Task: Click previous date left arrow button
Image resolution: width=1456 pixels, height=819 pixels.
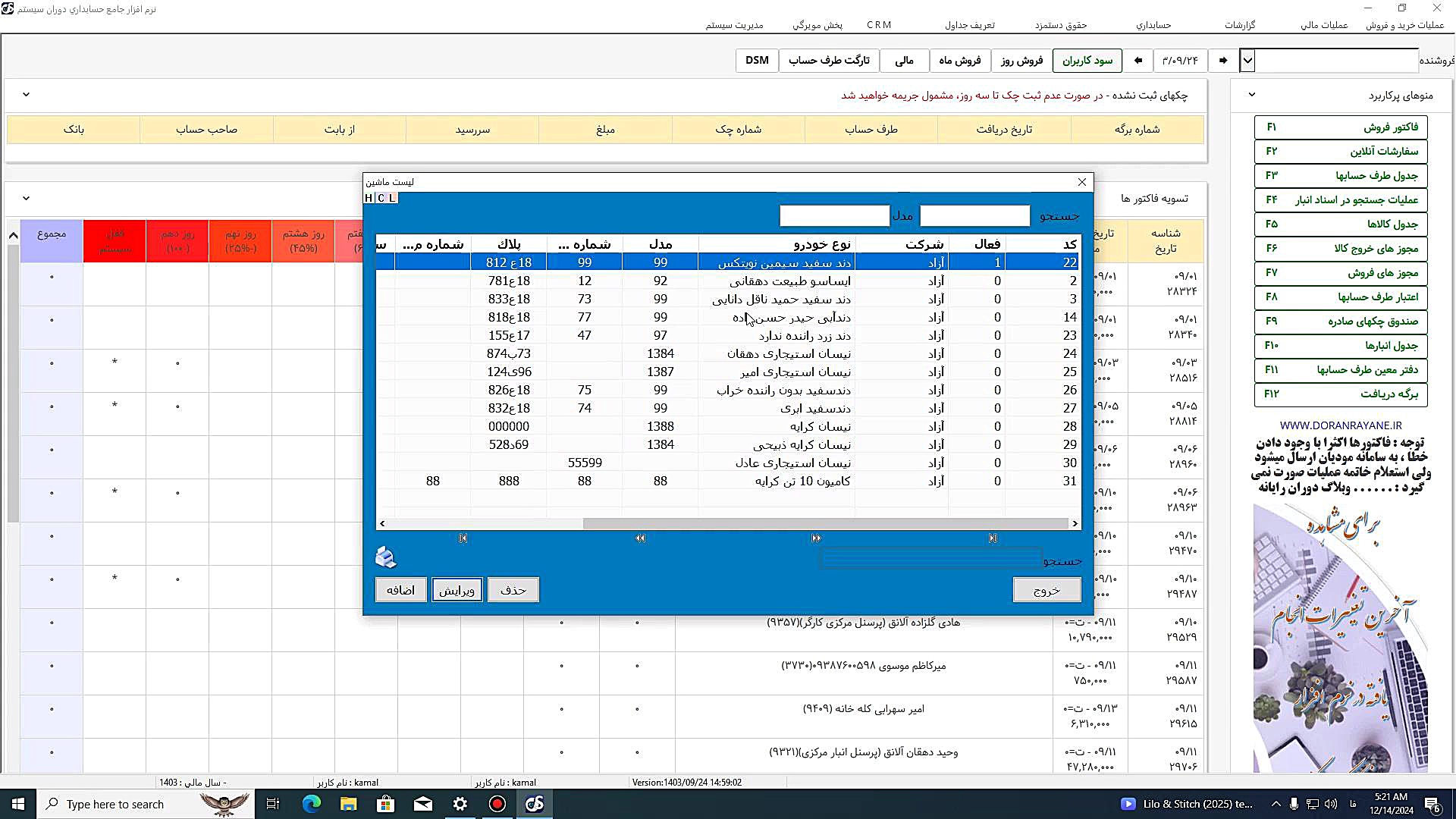Action: (1137, 61)
